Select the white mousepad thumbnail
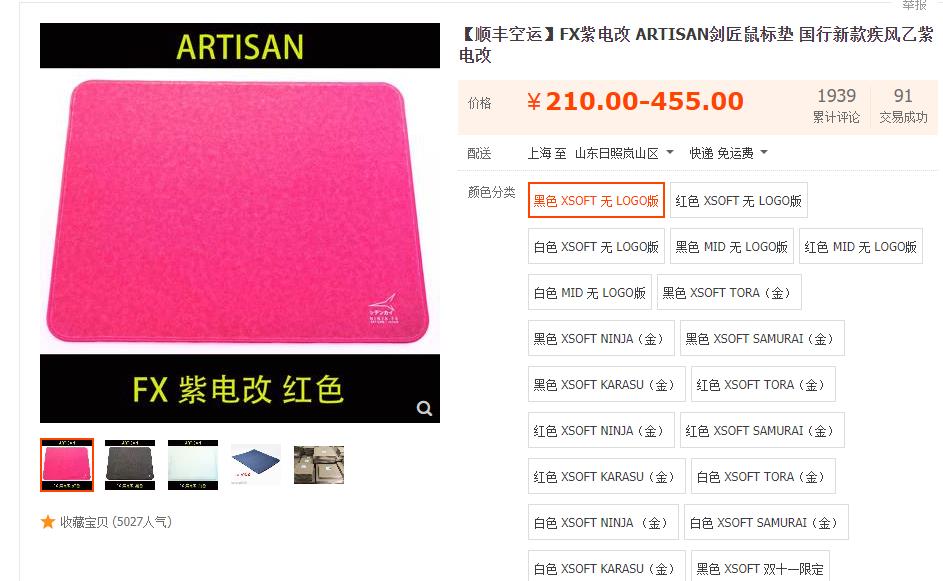Image resolution: width=943 pixels, height=581 pixels. (193, 465)
